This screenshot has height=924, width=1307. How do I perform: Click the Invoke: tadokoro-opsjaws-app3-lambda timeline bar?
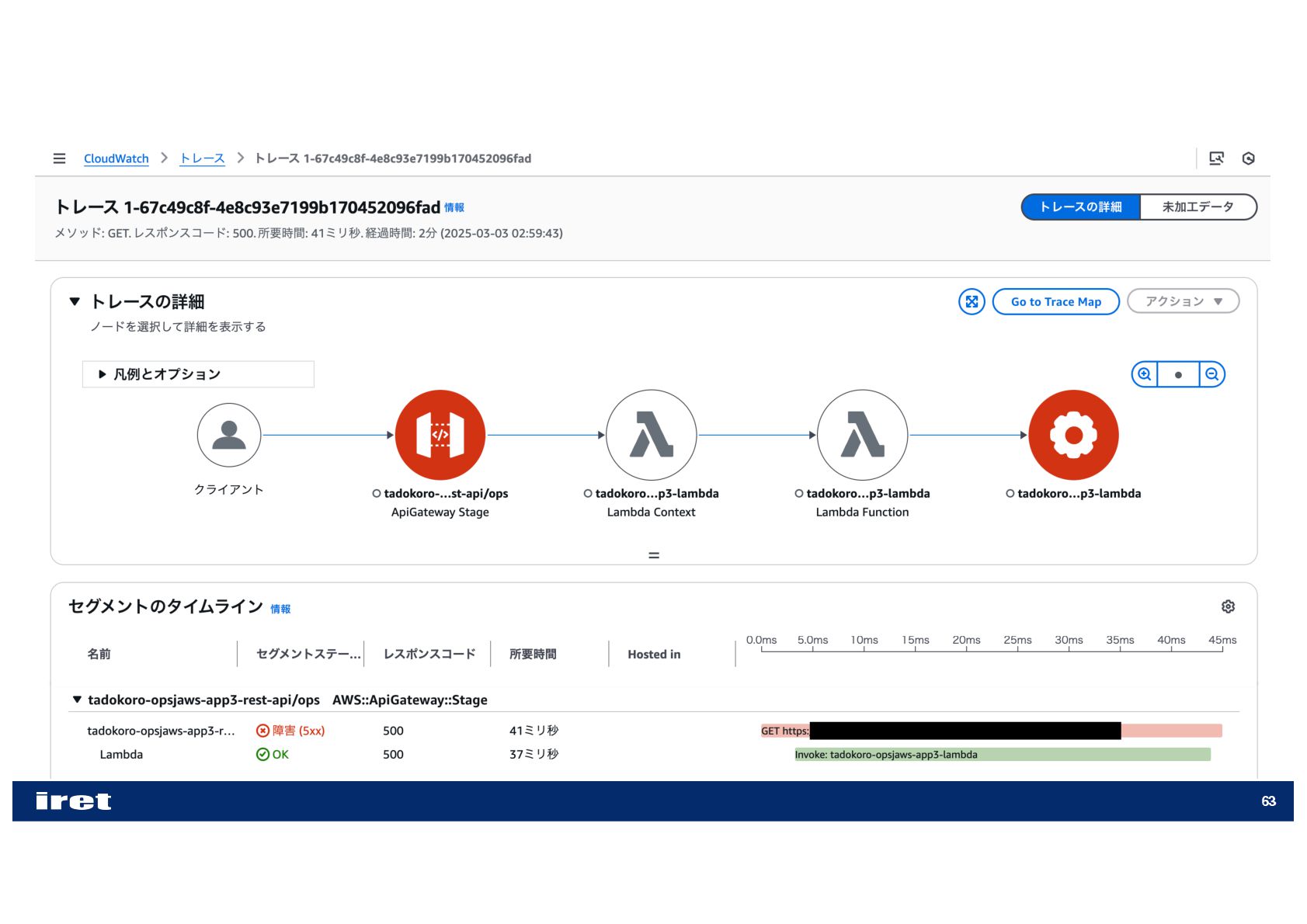tap(1003, 755)
